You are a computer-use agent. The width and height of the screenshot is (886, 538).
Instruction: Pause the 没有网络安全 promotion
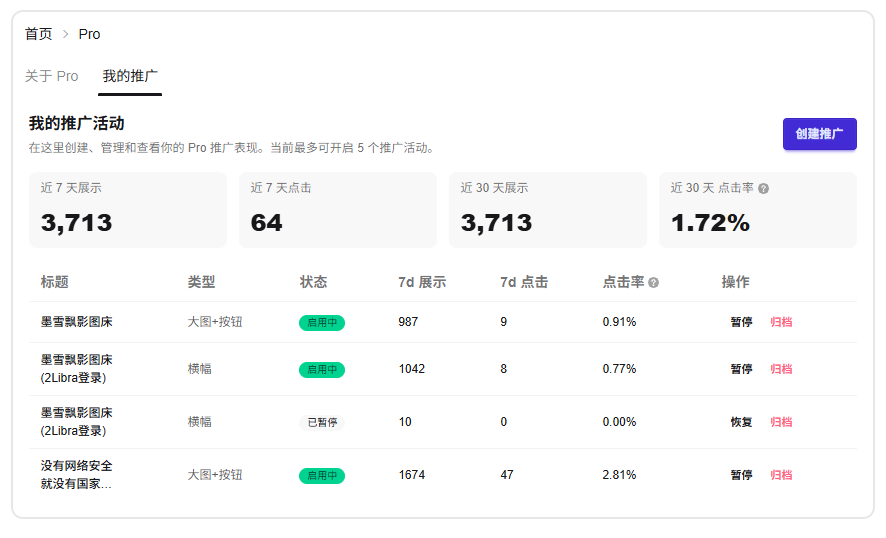(741, 475)
